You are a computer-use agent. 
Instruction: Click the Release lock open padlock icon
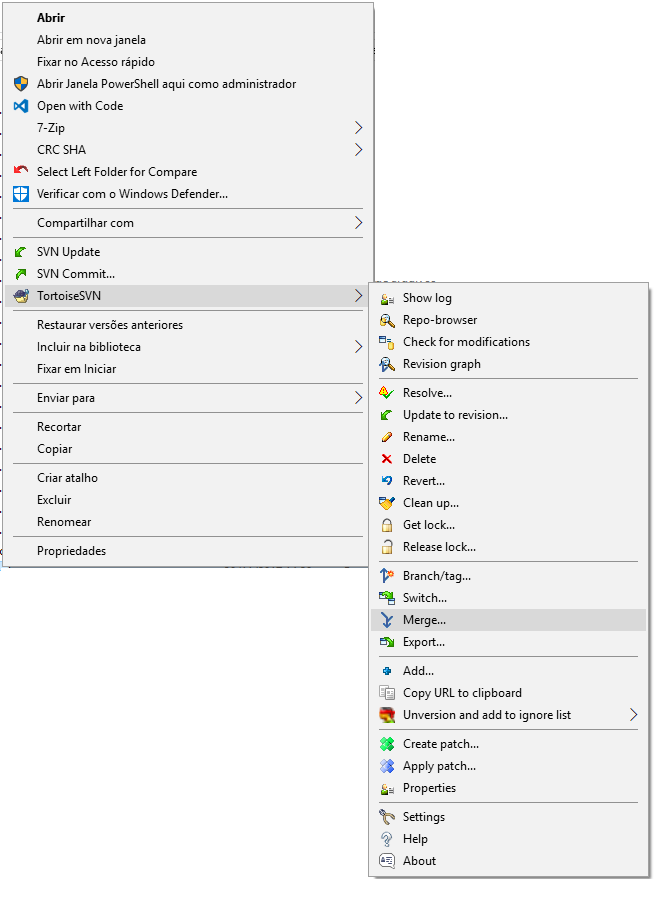click(387, 547)
